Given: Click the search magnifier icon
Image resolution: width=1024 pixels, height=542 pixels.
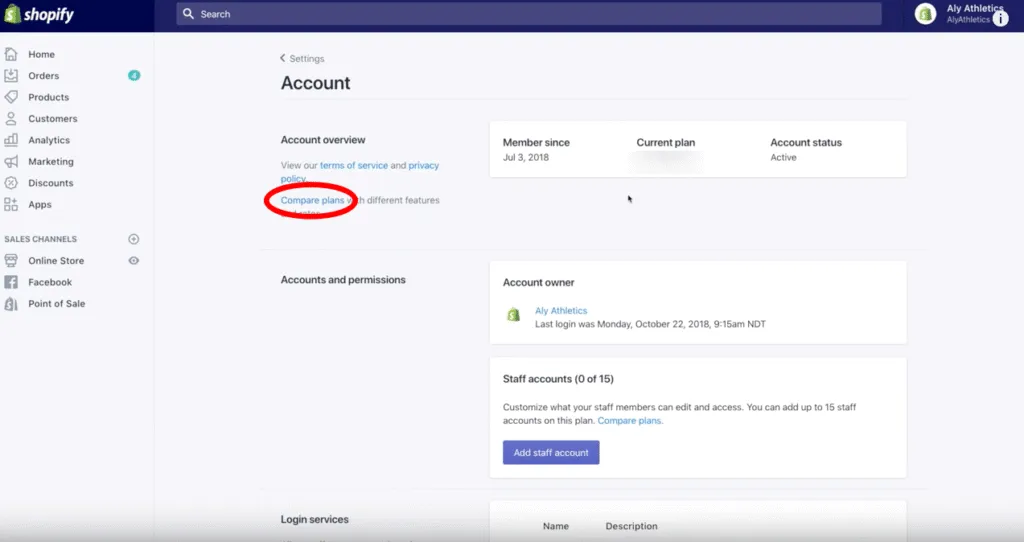Looking at the screenshot, I should (188, 14).
